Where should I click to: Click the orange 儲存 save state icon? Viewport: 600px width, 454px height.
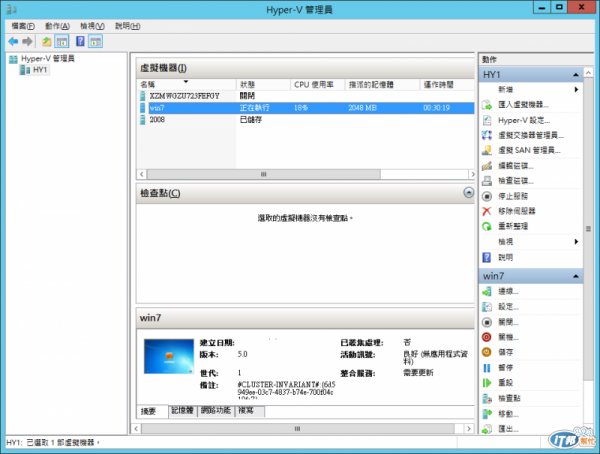tap(486, 352)
